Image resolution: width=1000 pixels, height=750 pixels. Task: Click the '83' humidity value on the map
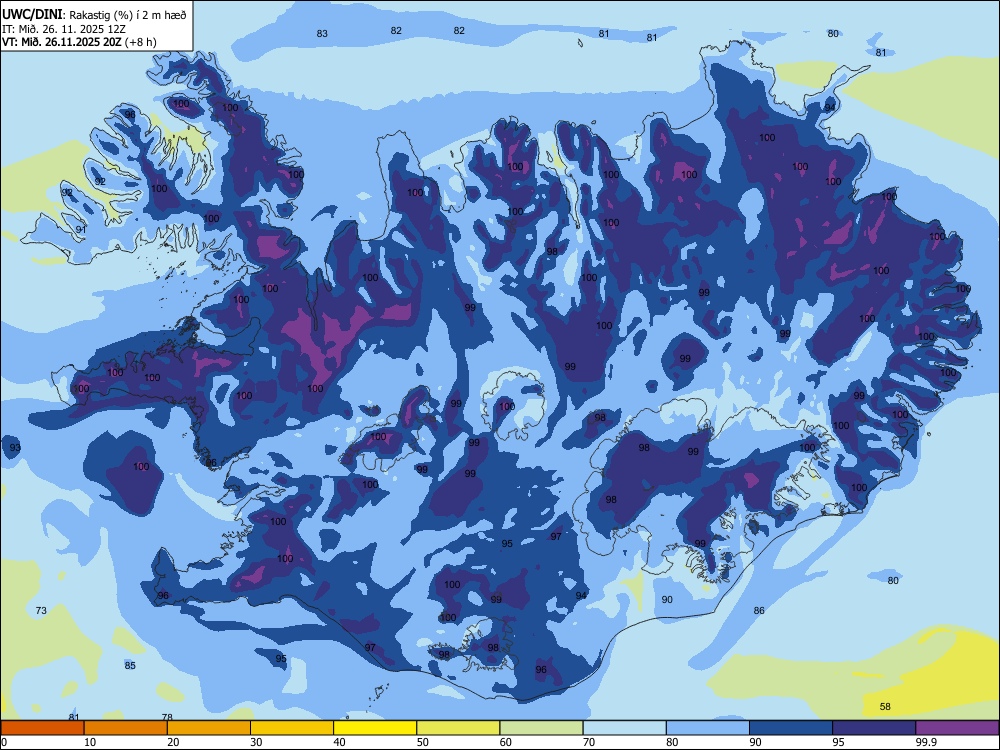[x=322, y=33]
